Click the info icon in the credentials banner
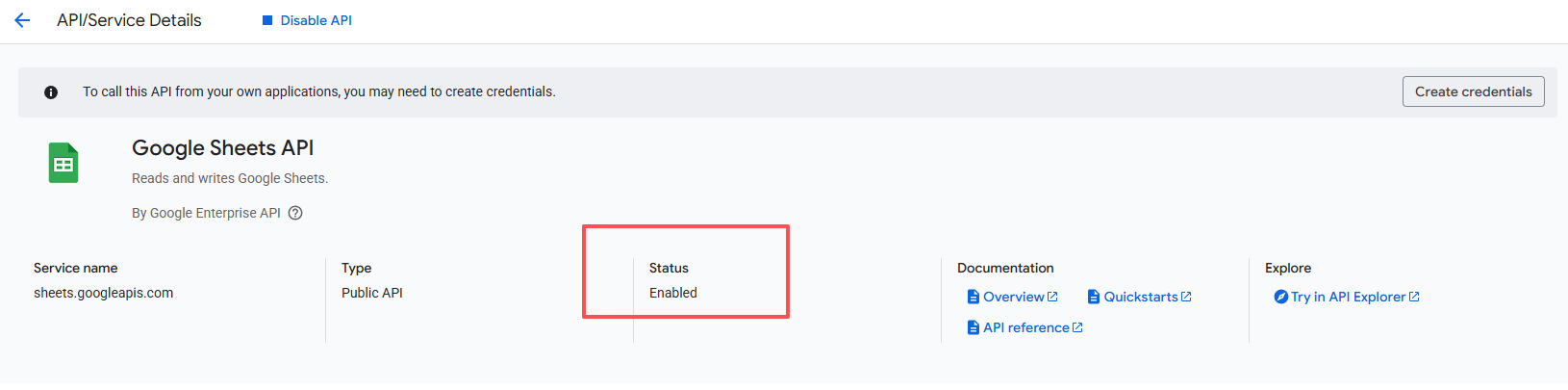This screenshot has height=390, width=1568. pos(51,92)
